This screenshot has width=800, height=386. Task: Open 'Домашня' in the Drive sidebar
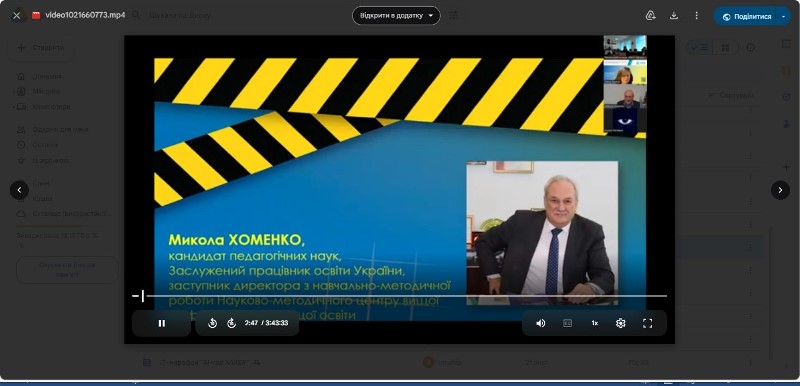coord(41,76)
